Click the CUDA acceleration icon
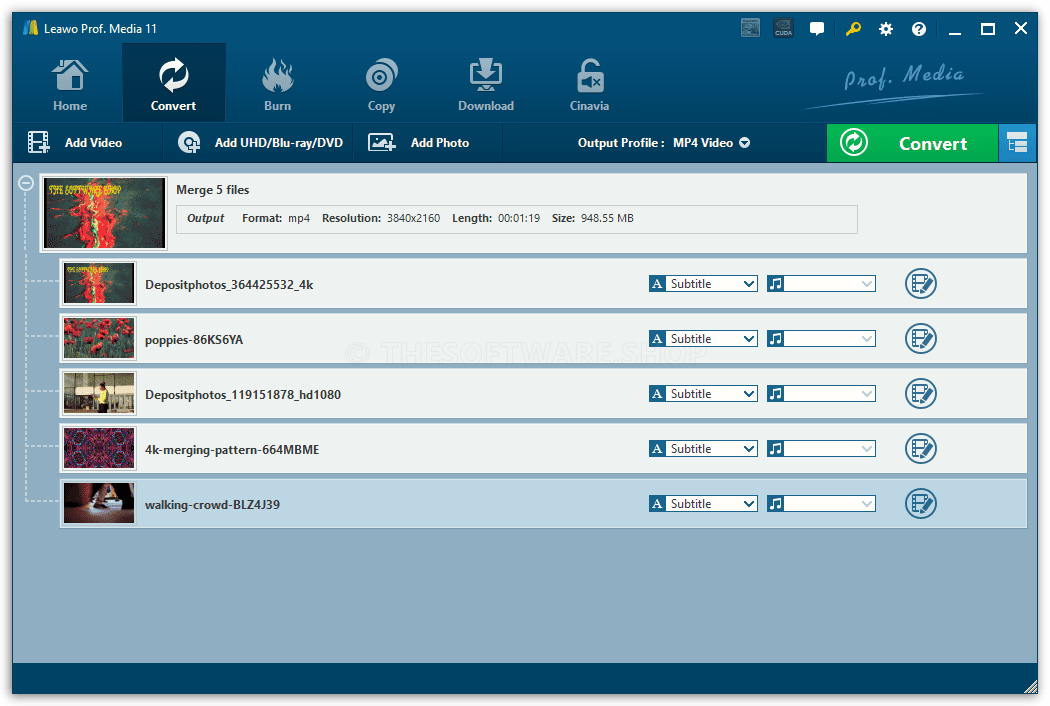Screen dimensions: 1050x706 [x=783, y=28]
